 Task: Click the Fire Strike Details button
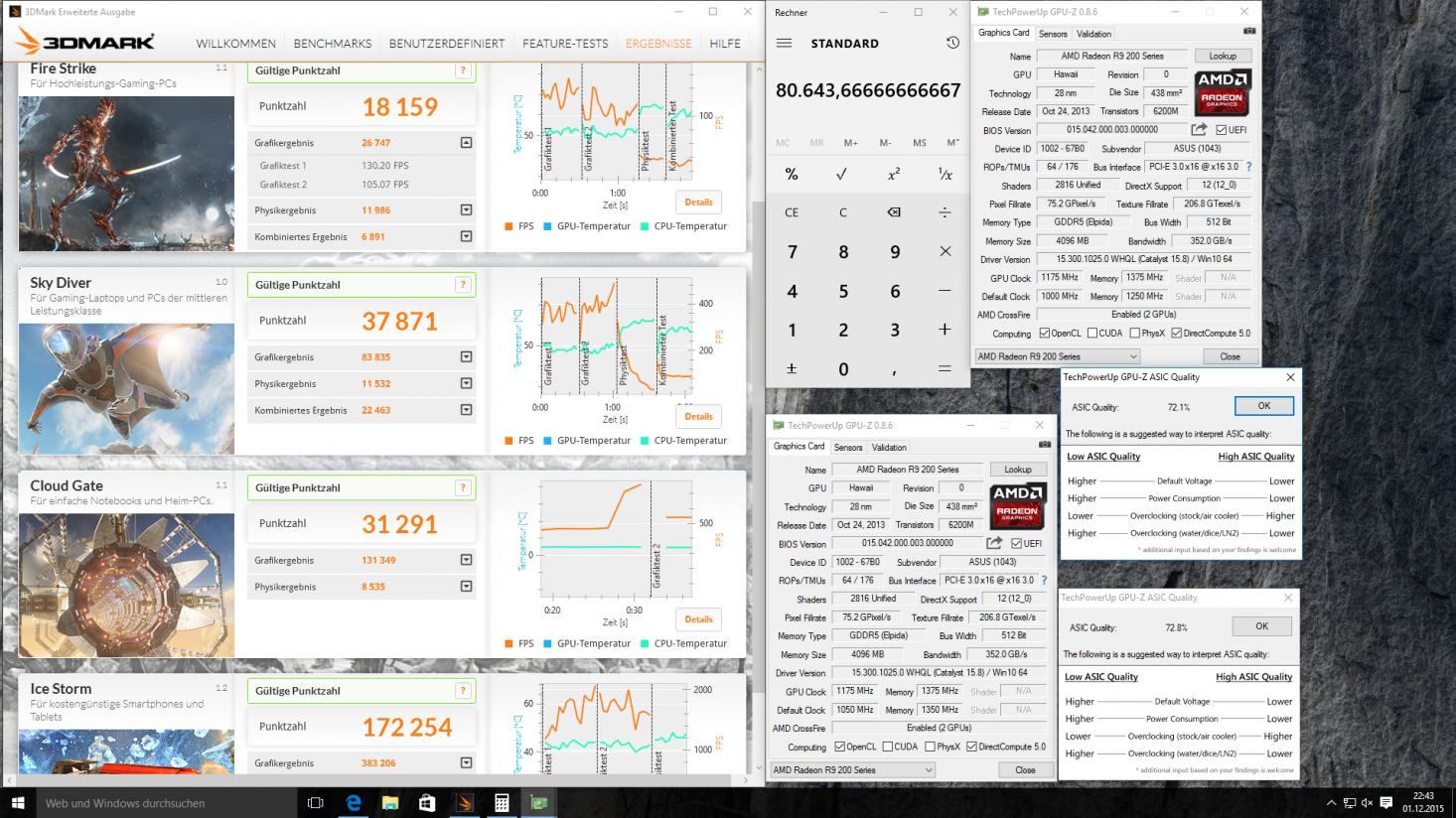(x=698, y=202)
